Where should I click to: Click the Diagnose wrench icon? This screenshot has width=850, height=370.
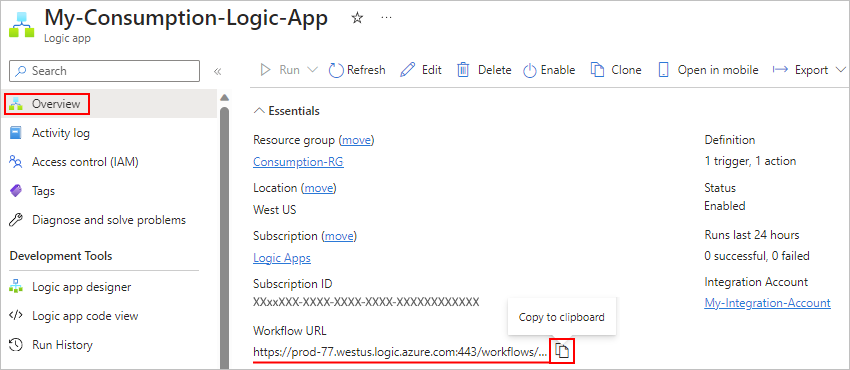pyautogui.click(x=16, y=220)
